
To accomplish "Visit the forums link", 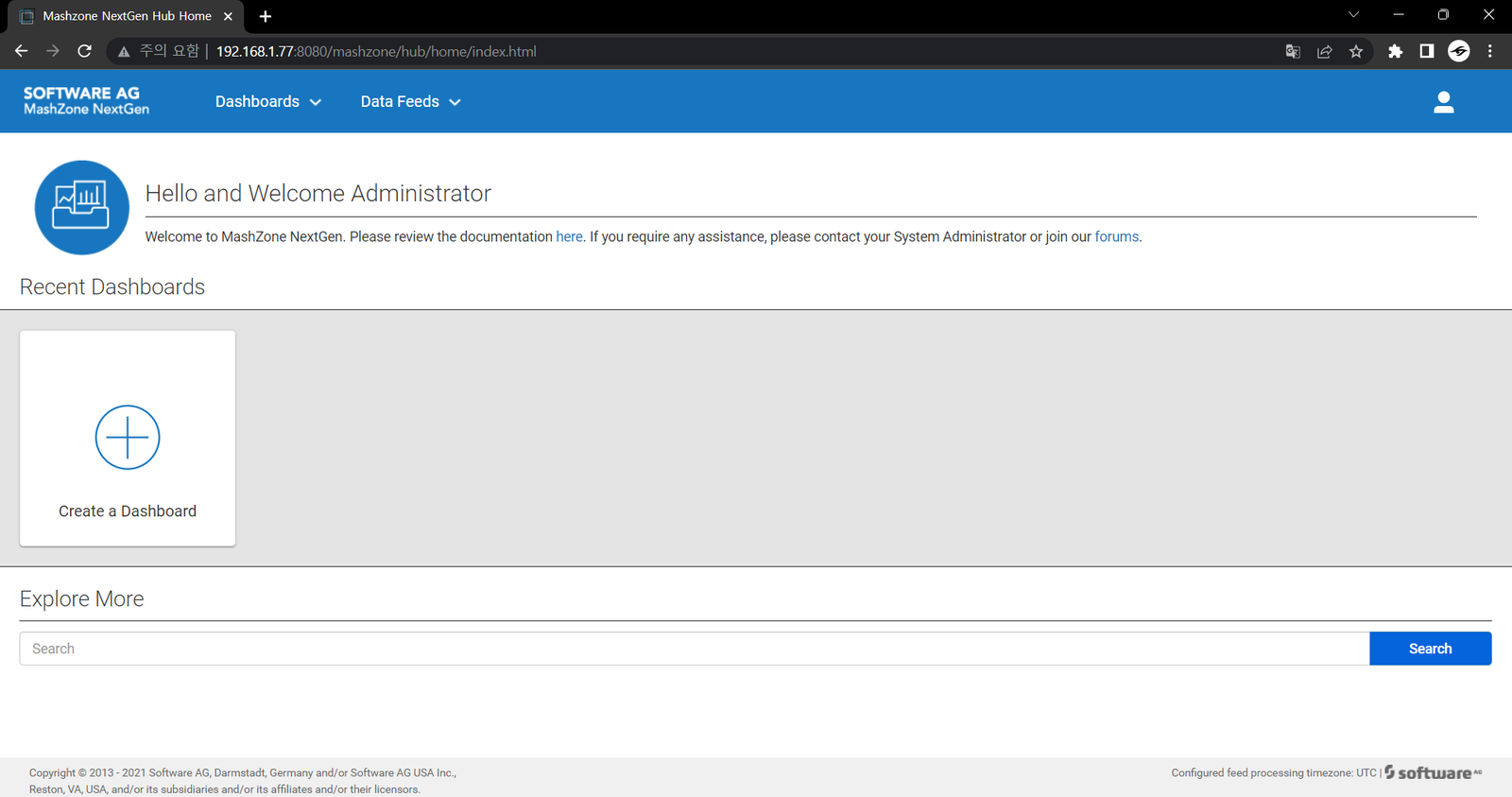I will tap(1116, 237).
